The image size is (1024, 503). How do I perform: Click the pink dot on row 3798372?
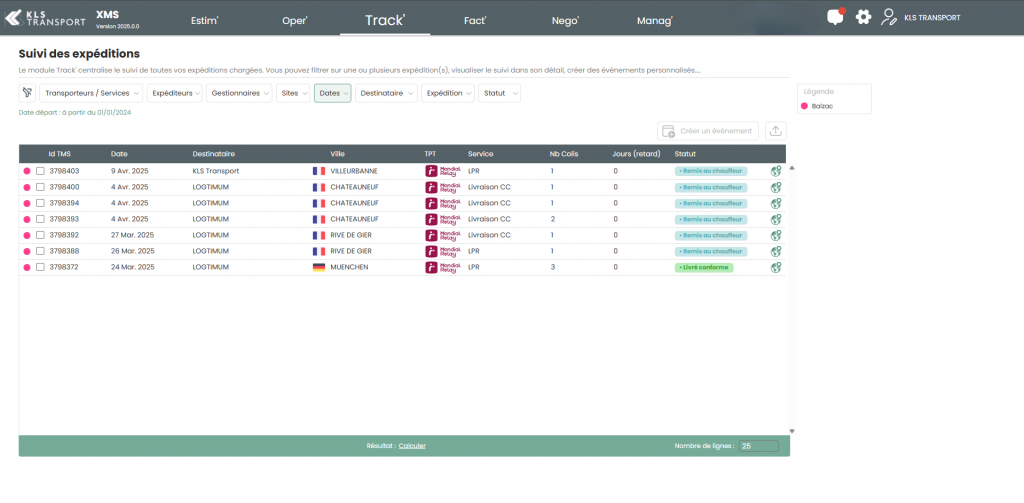click(27, 267)
